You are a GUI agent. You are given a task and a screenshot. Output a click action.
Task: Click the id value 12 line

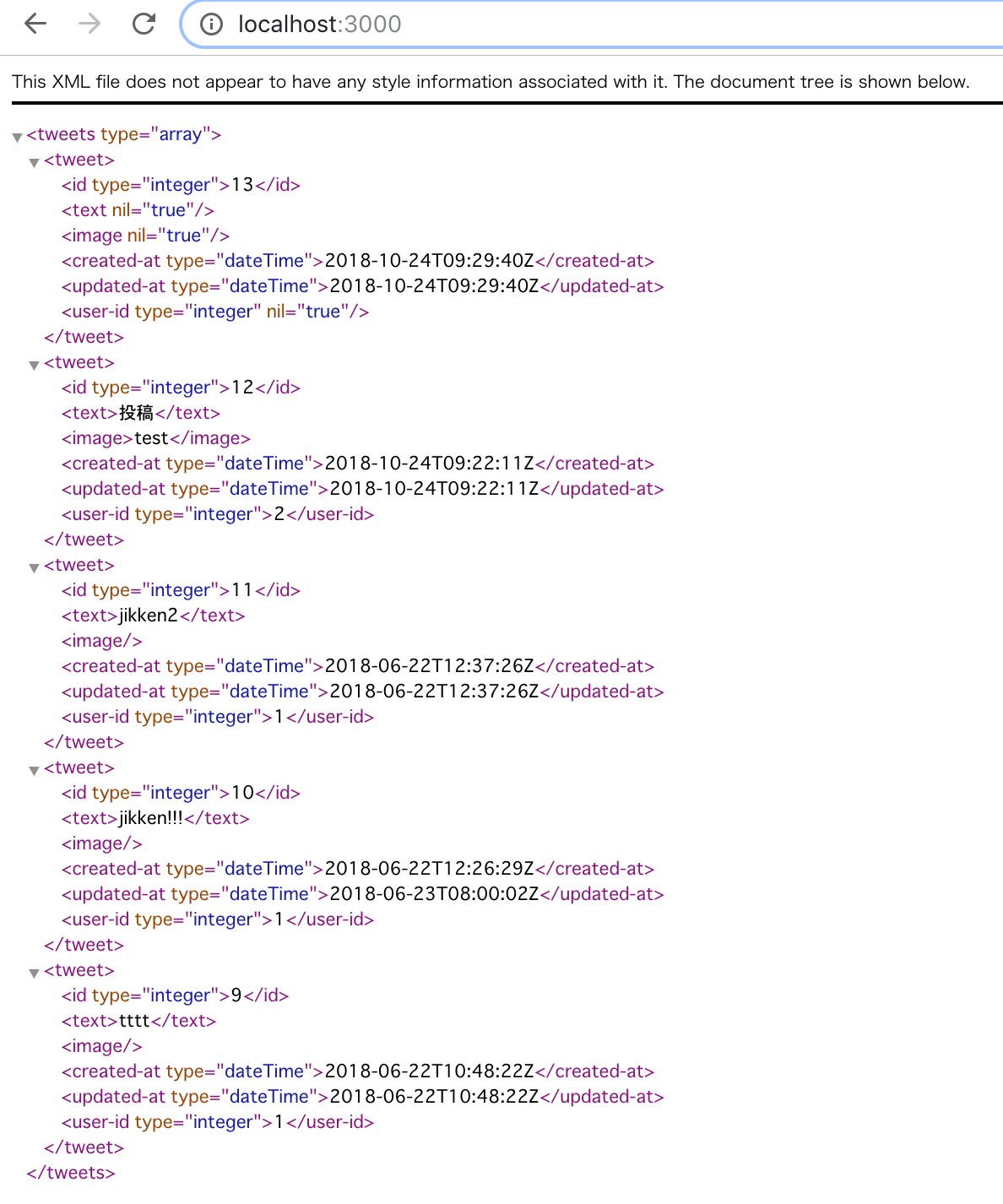pos(181,388)
